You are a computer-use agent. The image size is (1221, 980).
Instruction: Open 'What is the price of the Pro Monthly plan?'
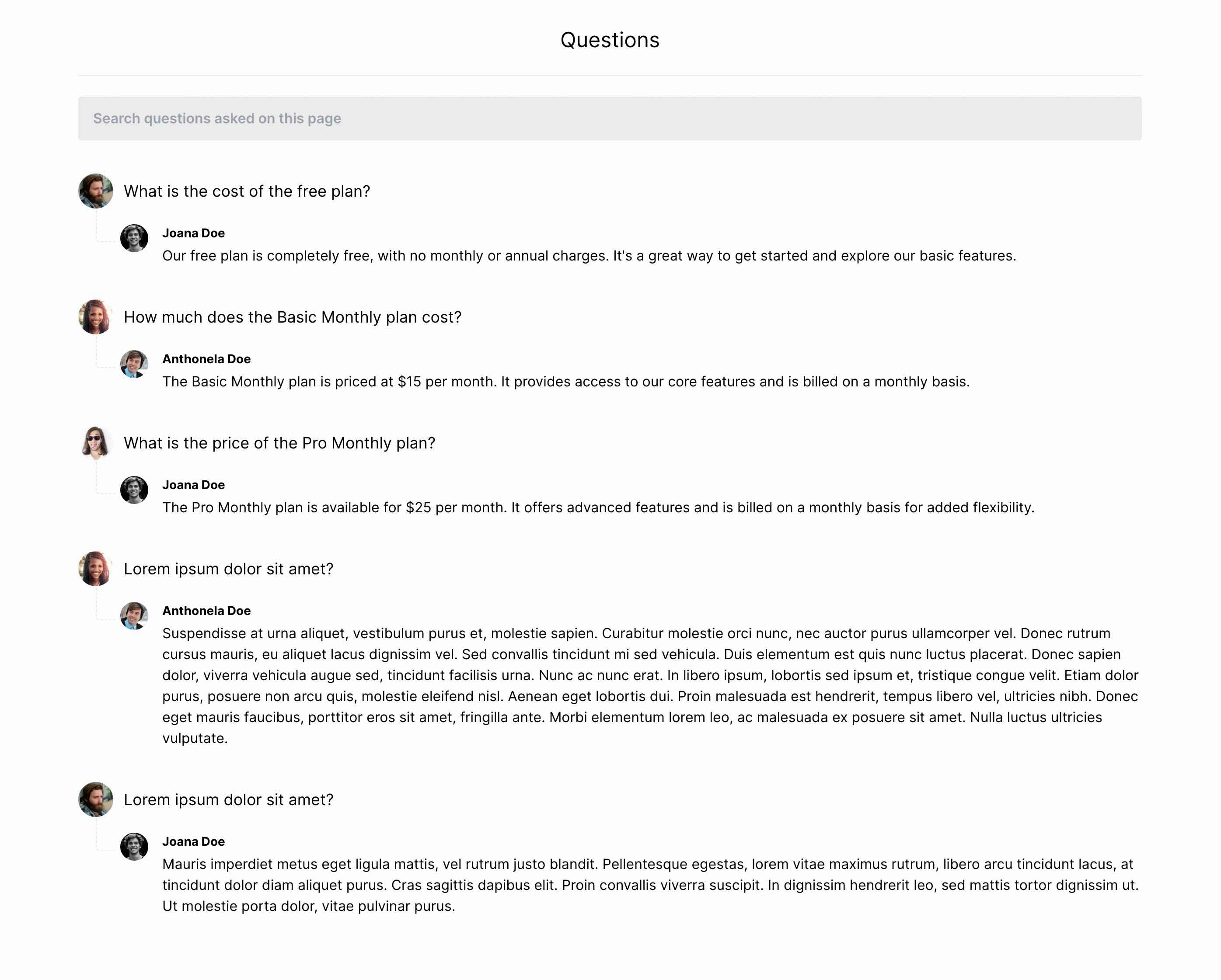[280, 443]
